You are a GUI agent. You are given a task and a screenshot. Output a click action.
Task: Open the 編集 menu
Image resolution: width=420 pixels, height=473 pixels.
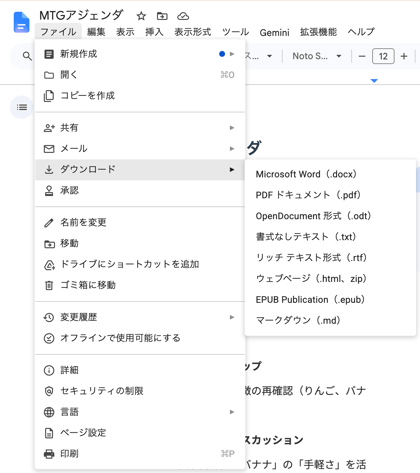tap(96, 32)
